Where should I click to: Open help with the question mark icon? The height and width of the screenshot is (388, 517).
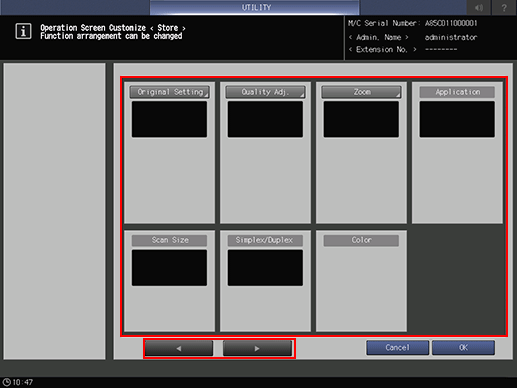click(x=504, y=7)
